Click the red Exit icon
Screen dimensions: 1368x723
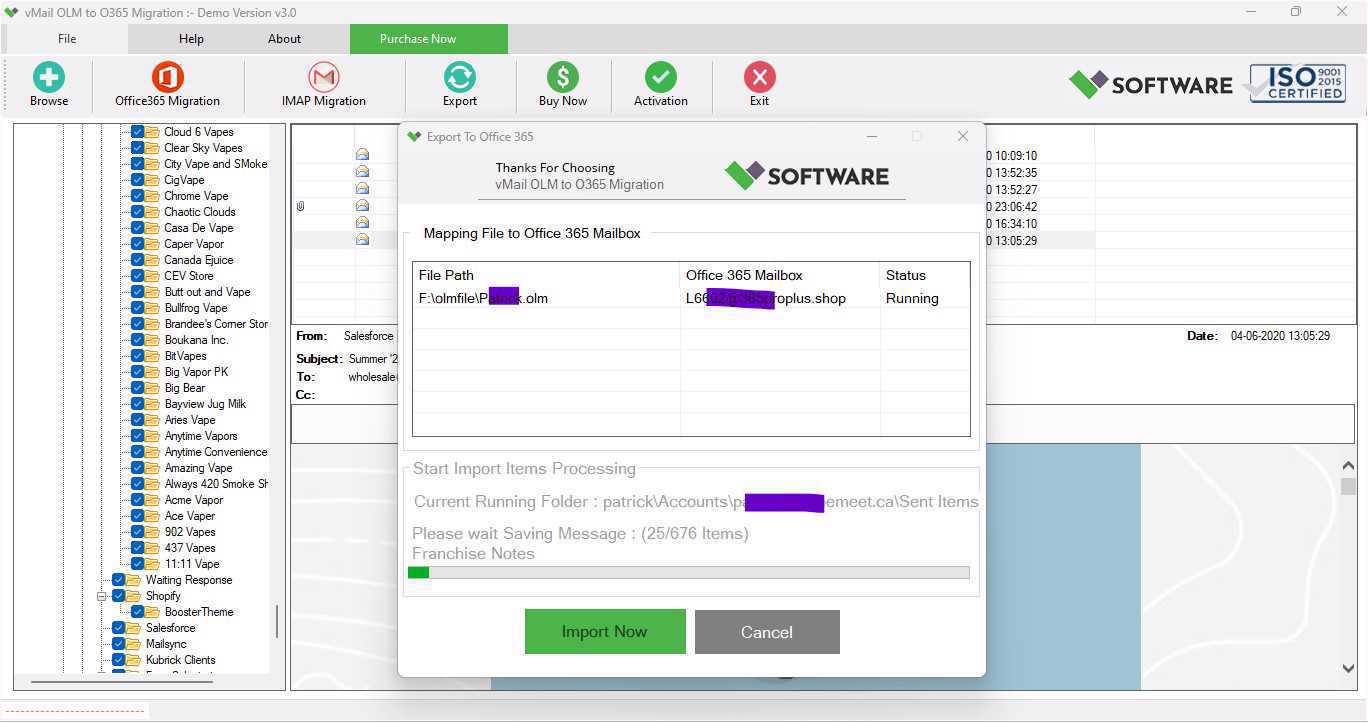pyautogui.click(x=759, y=78)
